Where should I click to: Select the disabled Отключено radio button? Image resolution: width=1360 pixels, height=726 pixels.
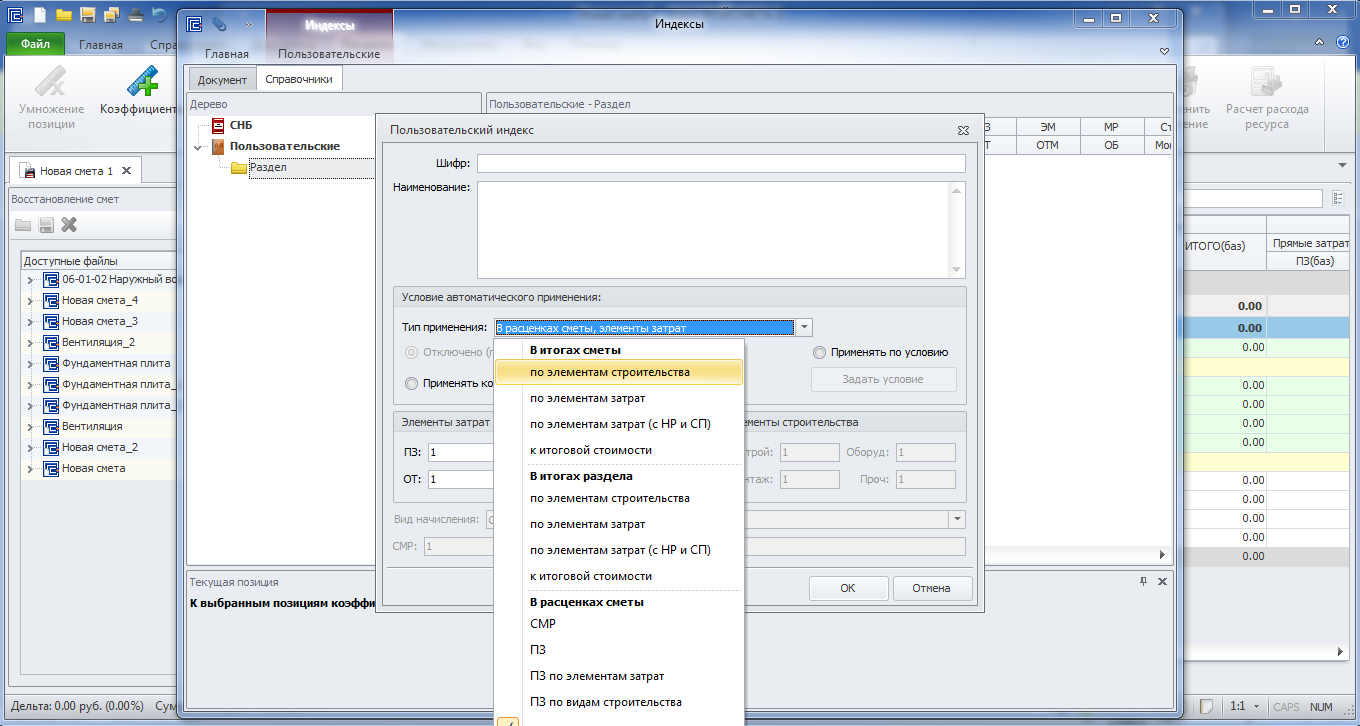click(x=411, y=353)
